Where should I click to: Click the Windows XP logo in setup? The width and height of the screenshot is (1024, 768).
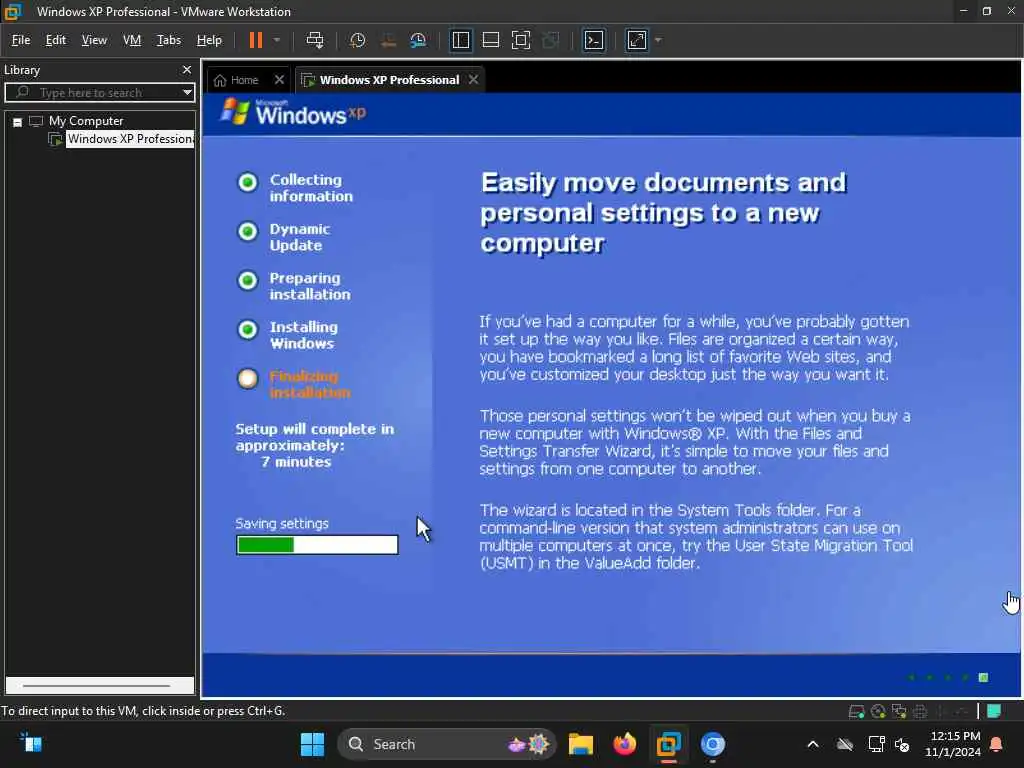[293, 112]
